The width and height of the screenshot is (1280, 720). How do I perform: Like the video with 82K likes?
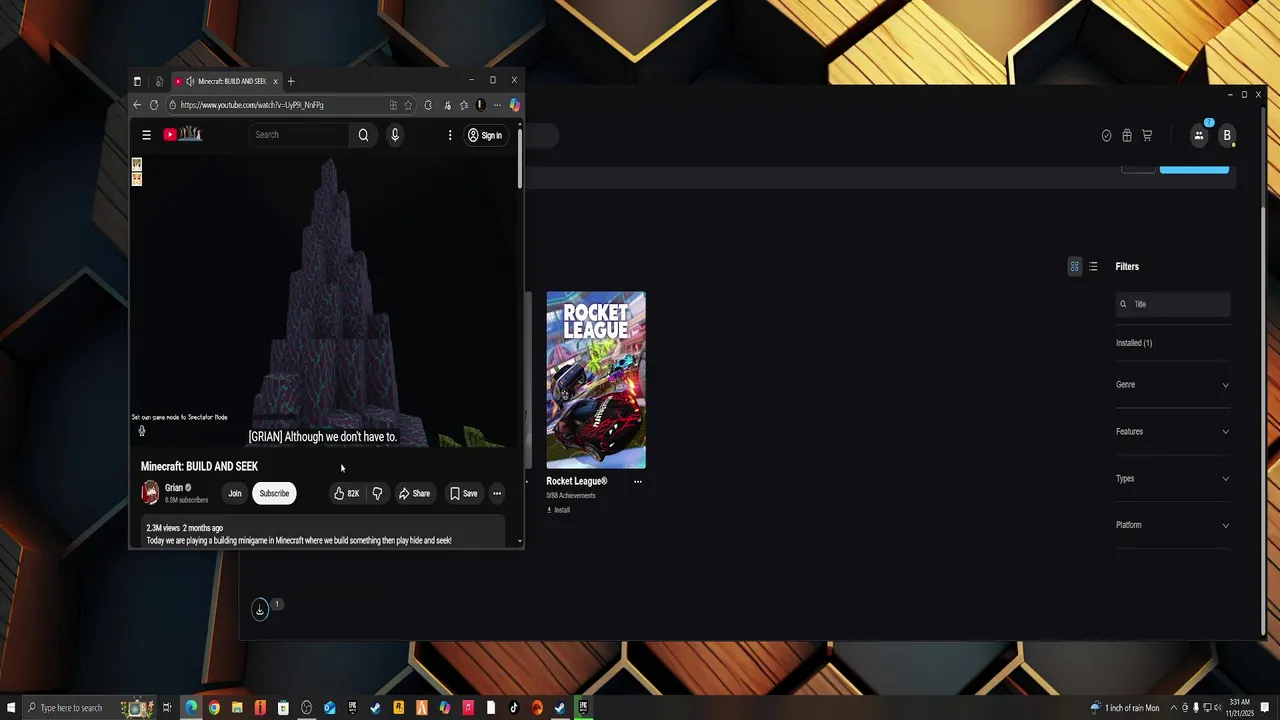point(346,493)
